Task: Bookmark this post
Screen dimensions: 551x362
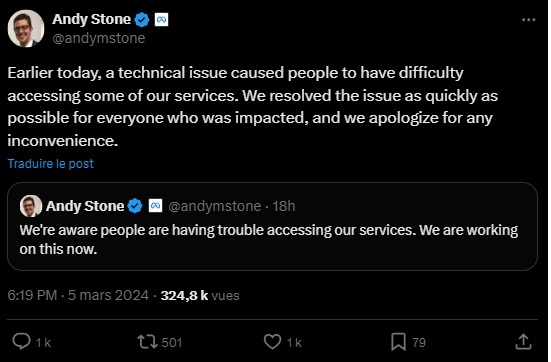Action: (398, 342)
